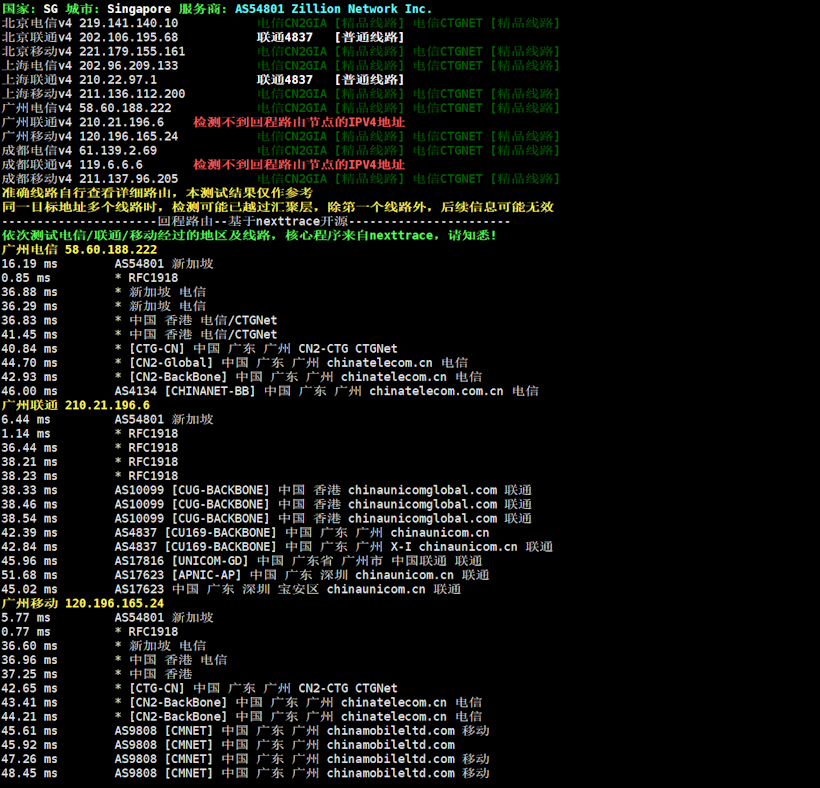Click the 51.68 ms latency value
Viewport: 820px width, 788px height.
pos(29,575)
